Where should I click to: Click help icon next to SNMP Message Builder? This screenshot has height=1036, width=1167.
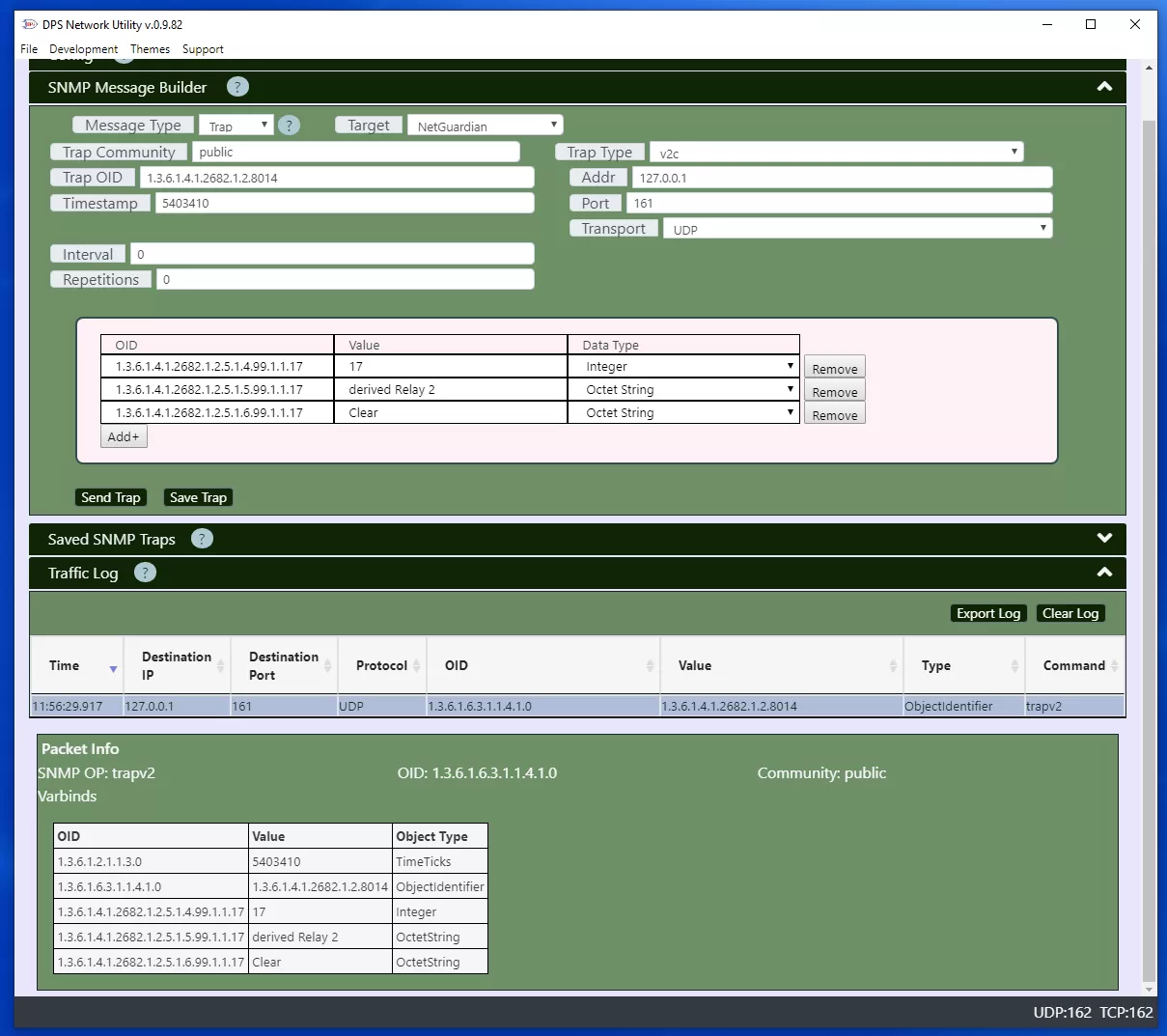point(237,87)
